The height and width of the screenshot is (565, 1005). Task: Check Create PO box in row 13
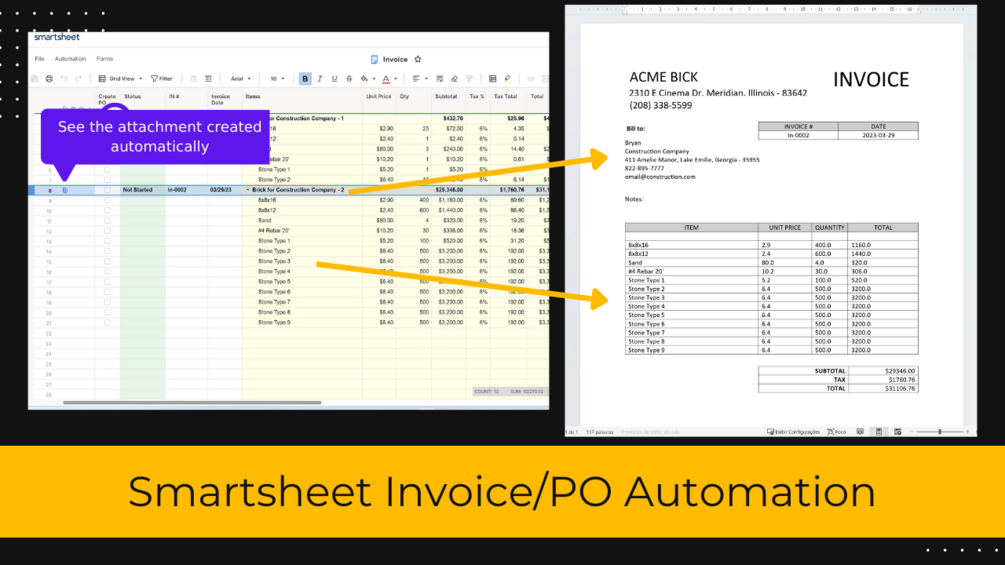(107, 241)
